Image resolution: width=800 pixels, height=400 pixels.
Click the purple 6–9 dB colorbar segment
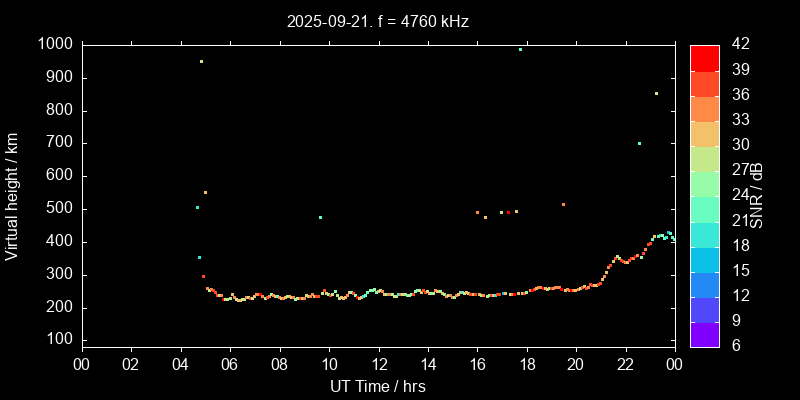705,334
